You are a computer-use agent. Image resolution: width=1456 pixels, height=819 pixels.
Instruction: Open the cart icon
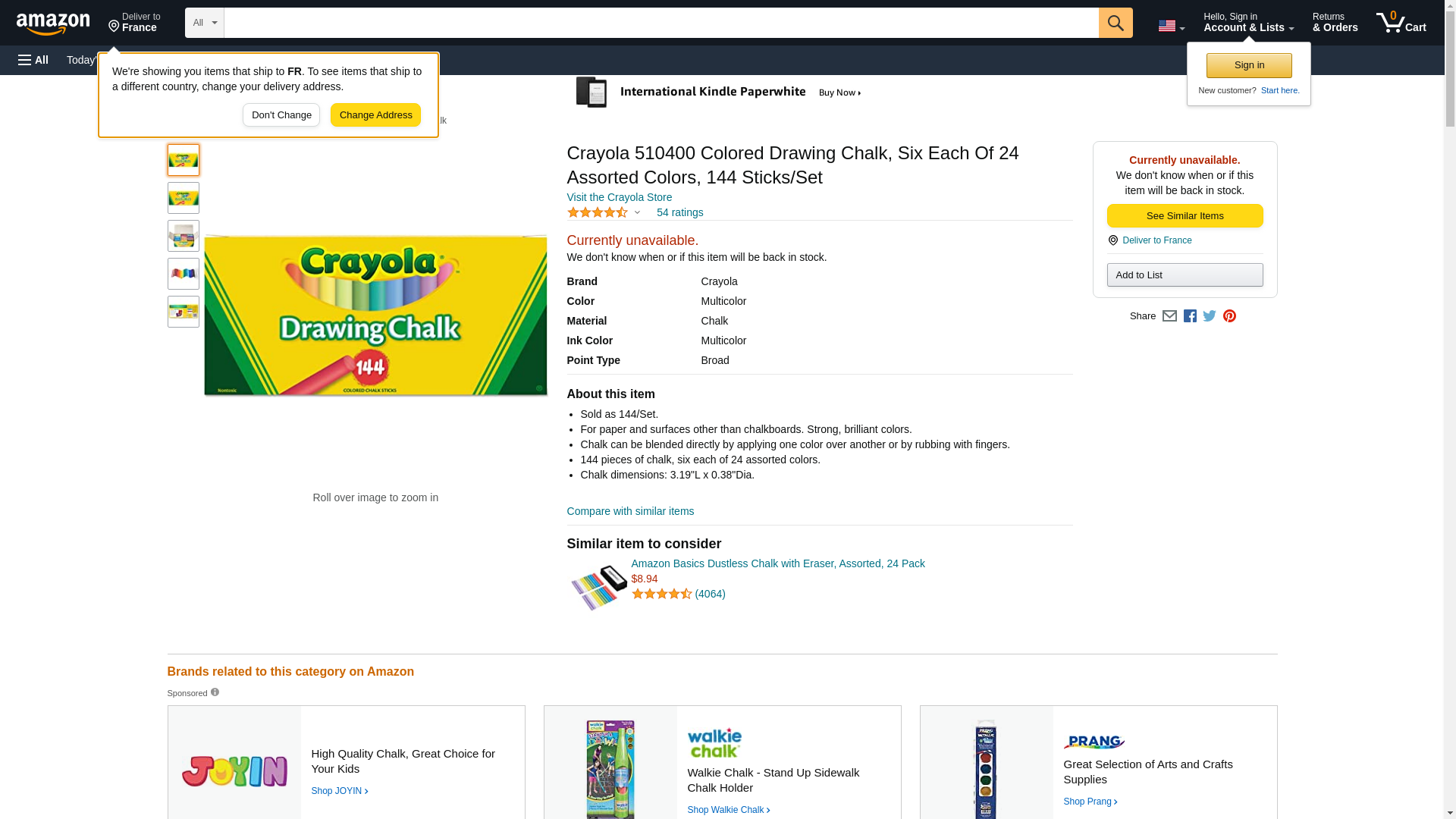click(x=1401, y=22)
